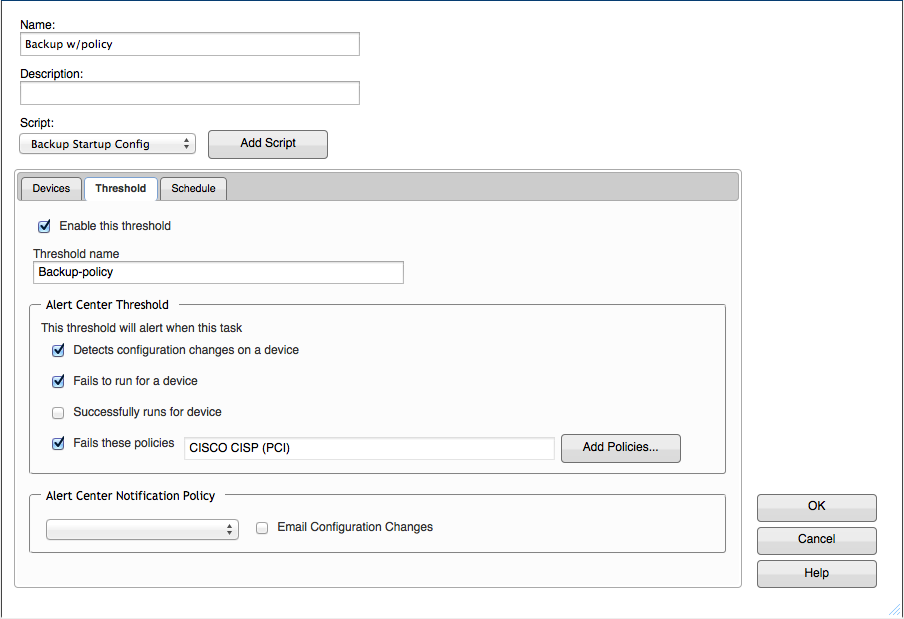Open Help for this dialog
The height and width of the screenshot is (619, 904).
816,573
